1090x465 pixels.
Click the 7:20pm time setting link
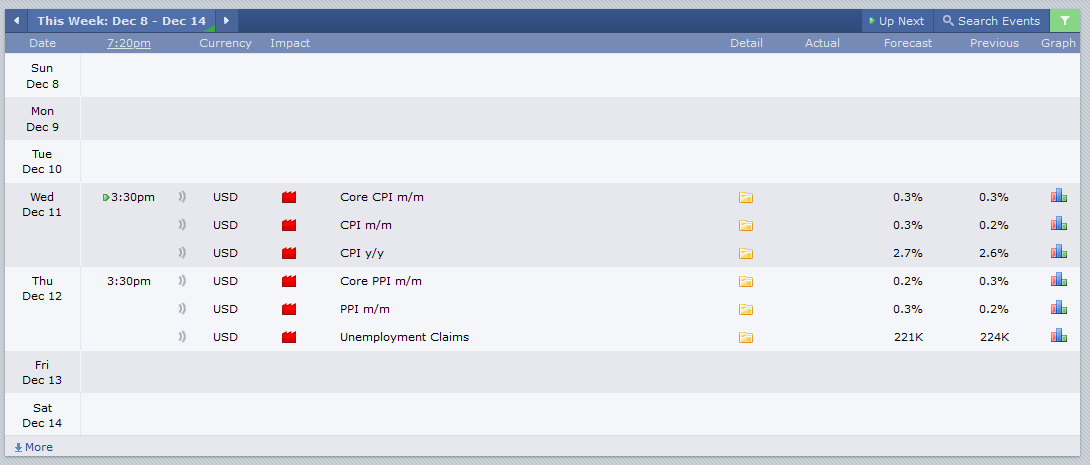129,43
